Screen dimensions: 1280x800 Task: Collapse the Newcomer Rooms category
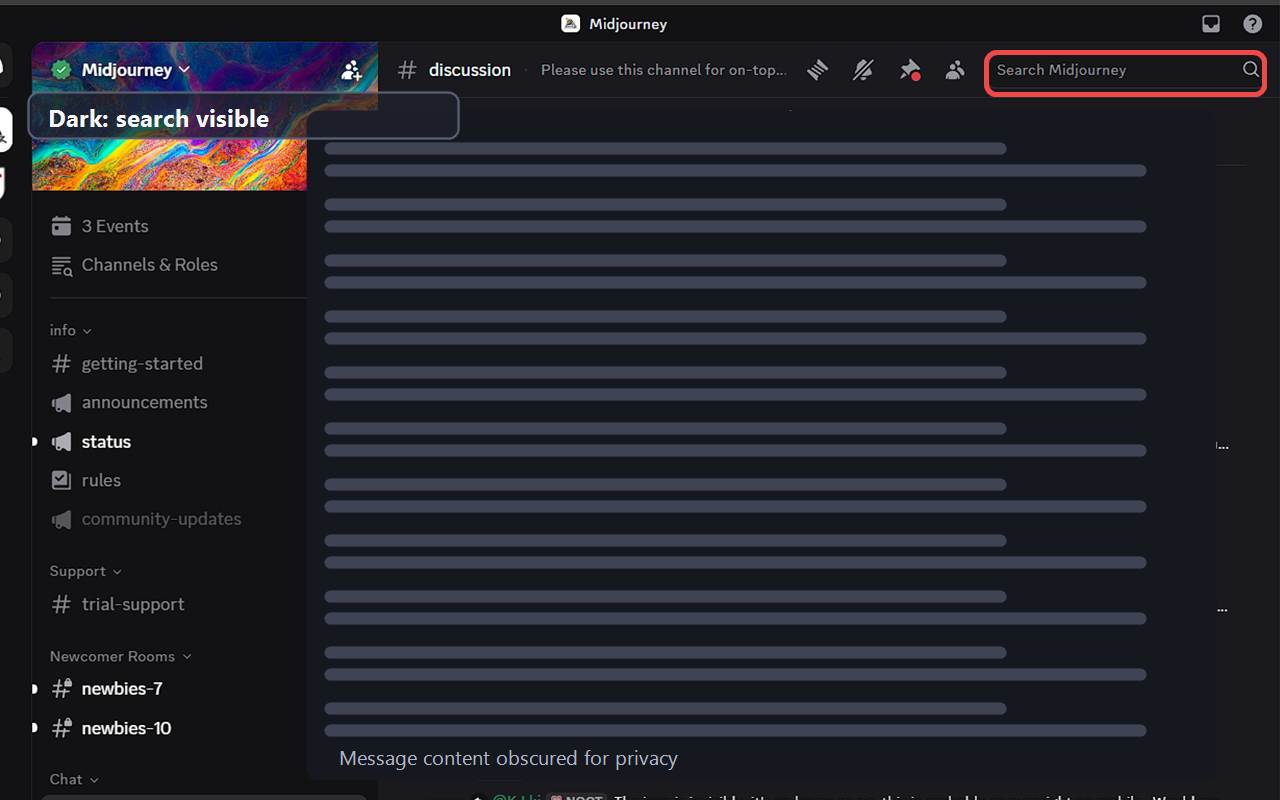(x=121, y=656)
